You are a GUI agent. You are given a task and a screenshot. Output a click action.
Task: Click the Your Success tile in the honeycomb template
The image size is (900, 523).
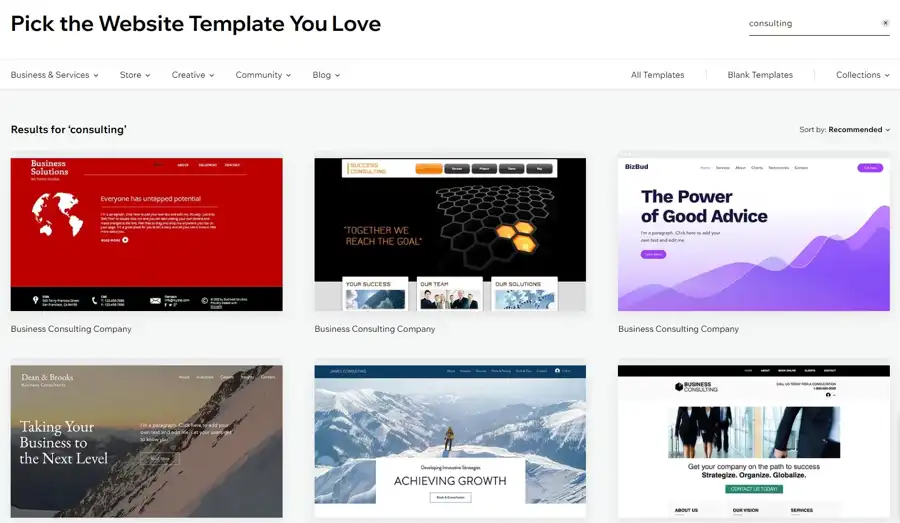coord(375,295)
